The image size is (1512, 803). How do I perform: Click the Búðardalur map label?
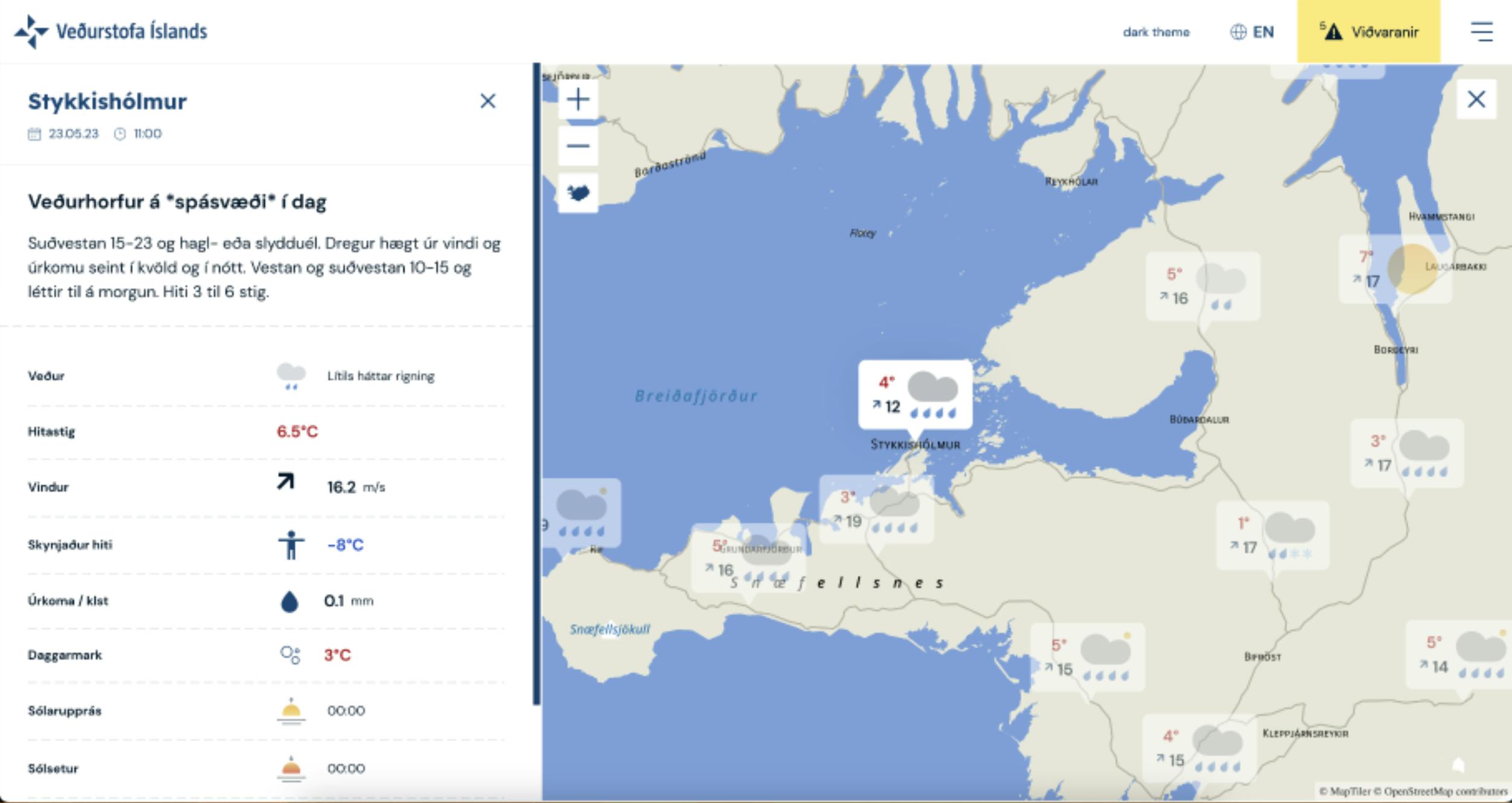coord(1199,420)
